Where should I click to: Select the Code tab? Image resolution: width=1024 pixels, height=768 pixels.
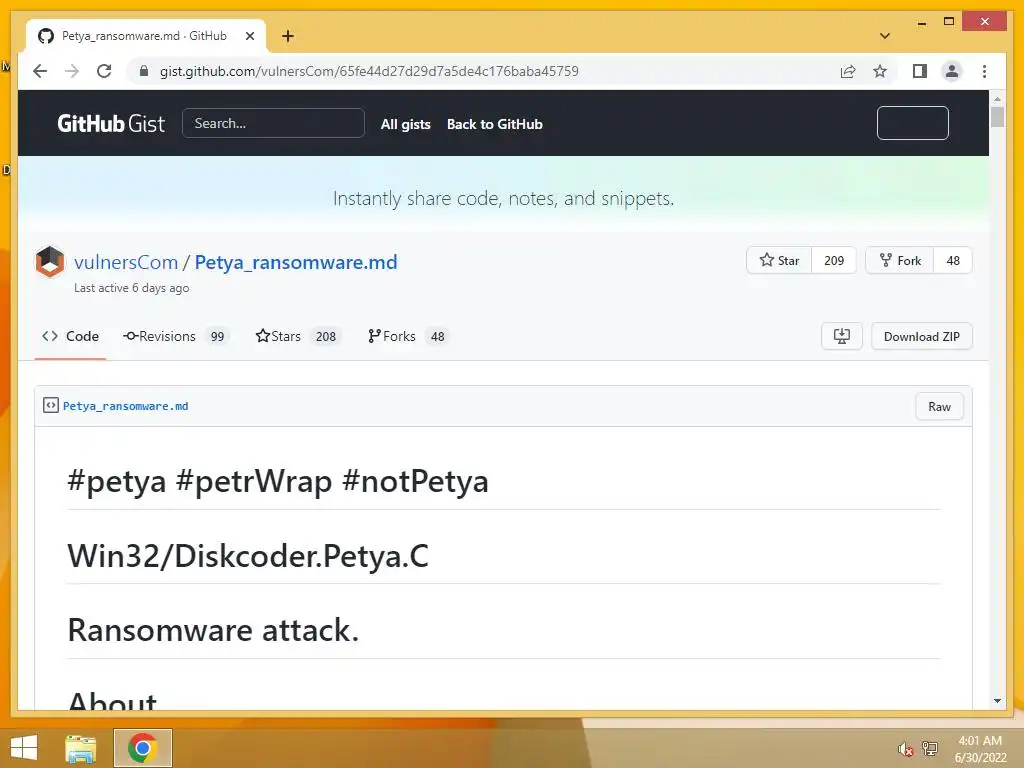coord(71,336)
